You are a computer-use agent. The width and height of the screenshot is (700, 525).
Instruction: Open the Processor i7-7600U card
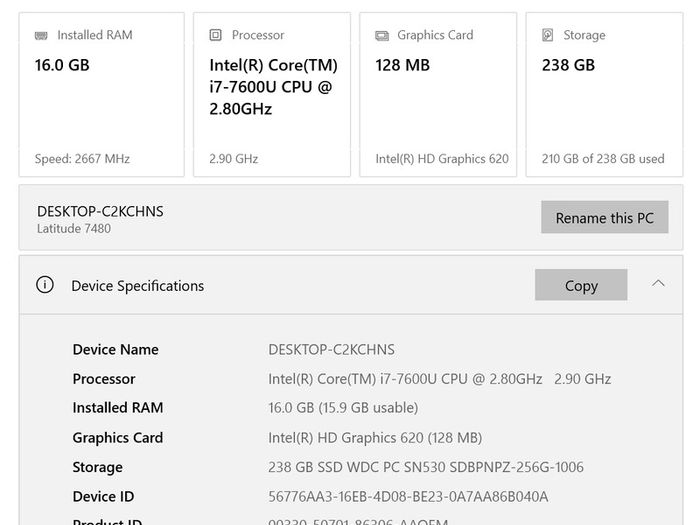272,95
